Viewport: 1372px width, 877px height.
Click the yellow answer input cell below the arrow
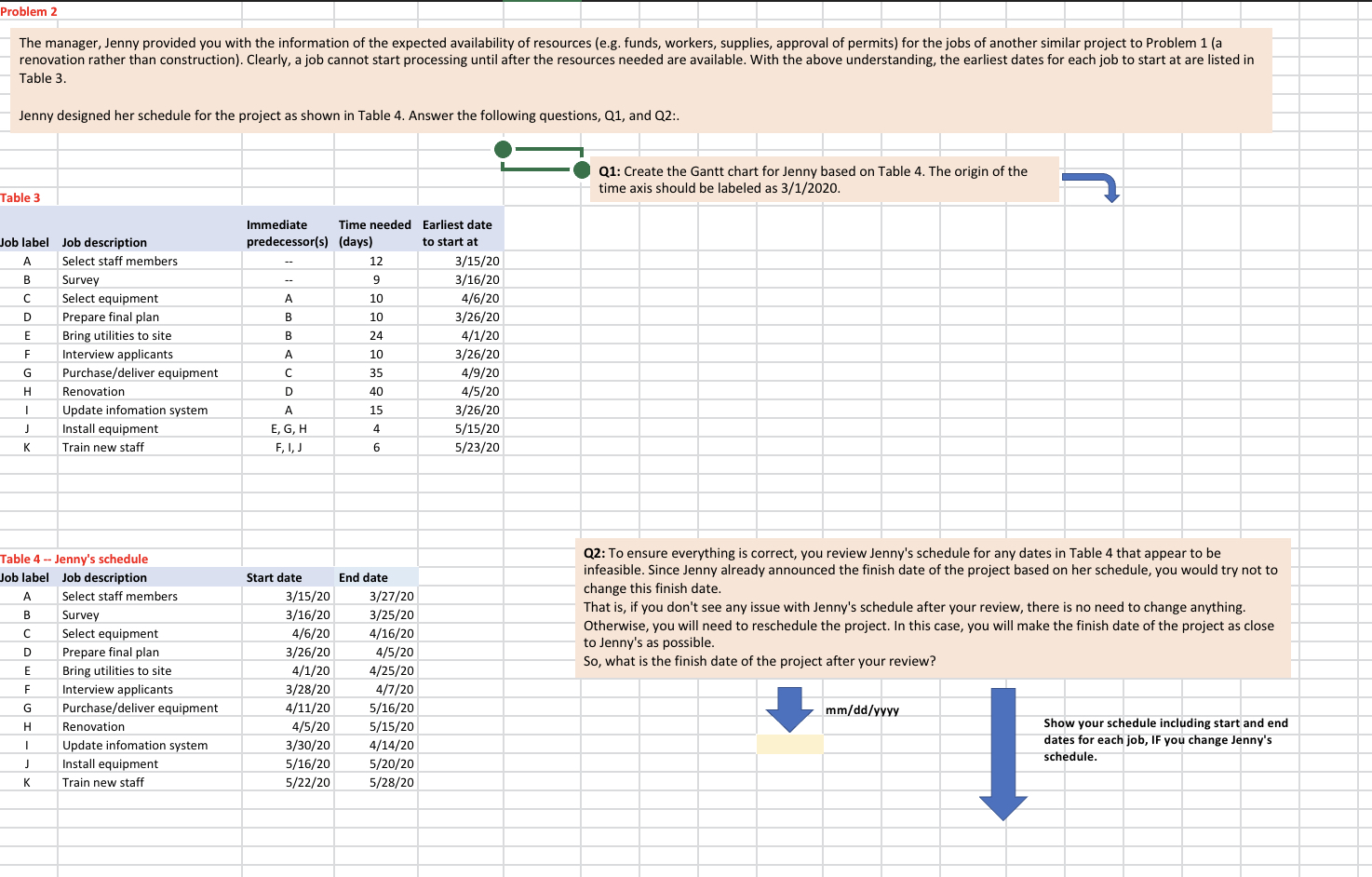(x=788, y=744)
